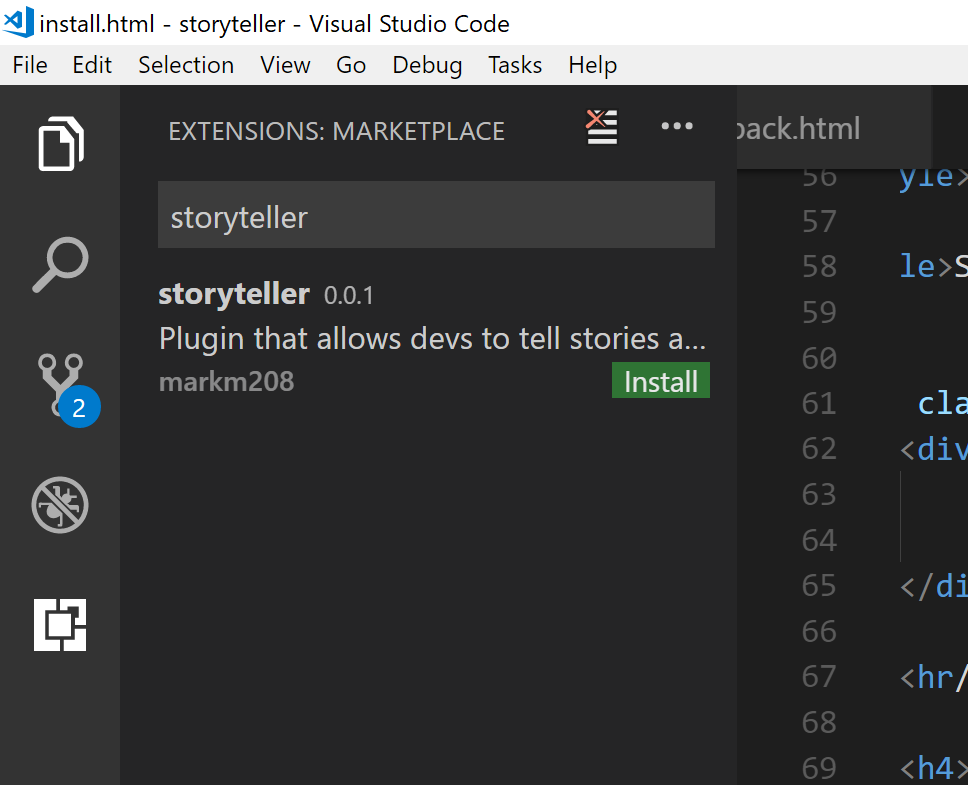Click line number 67 in editor gutter

[819, 677]
